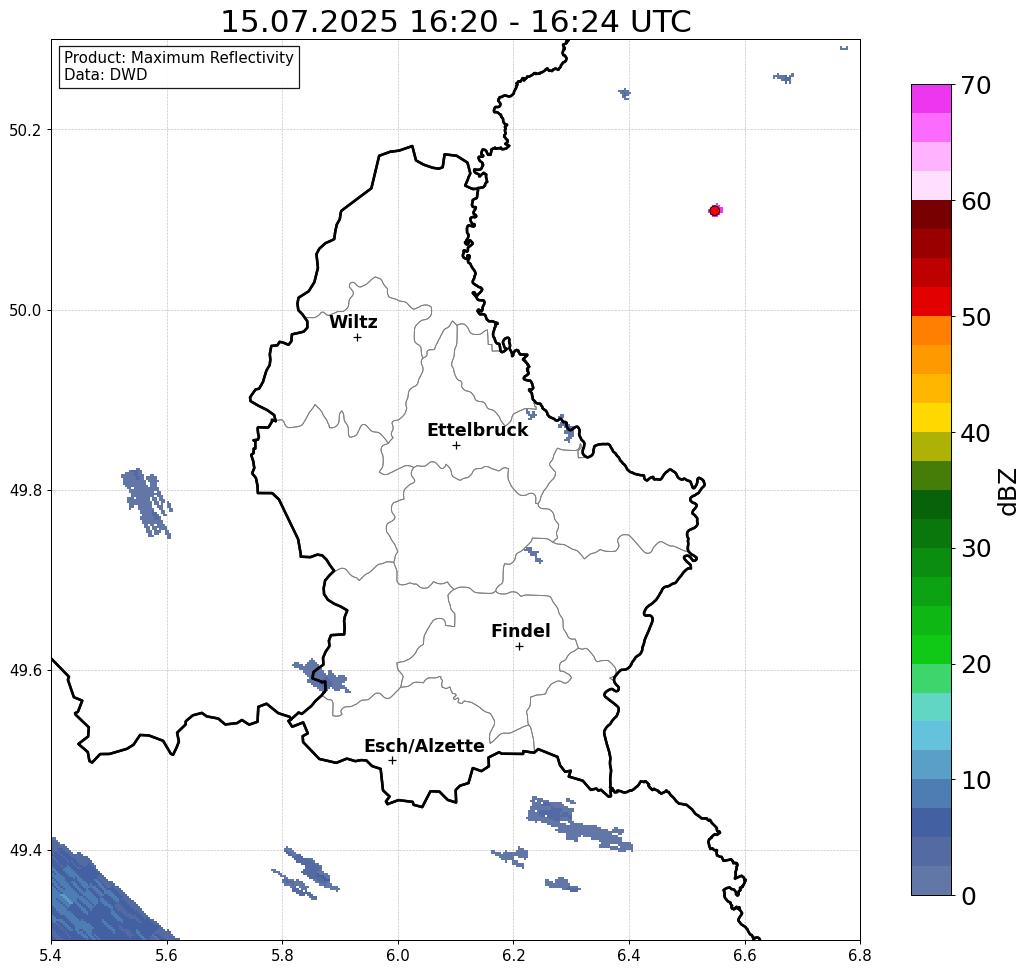
Task: Click the dBZ colorbar axis label
Action: click(x=1007, y=492)
